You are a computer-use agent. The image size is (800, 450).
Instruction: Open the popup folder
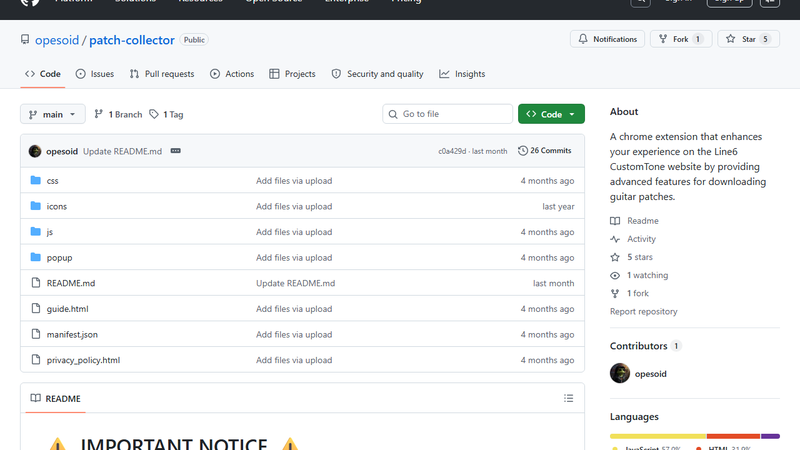[x=59, y=258]
